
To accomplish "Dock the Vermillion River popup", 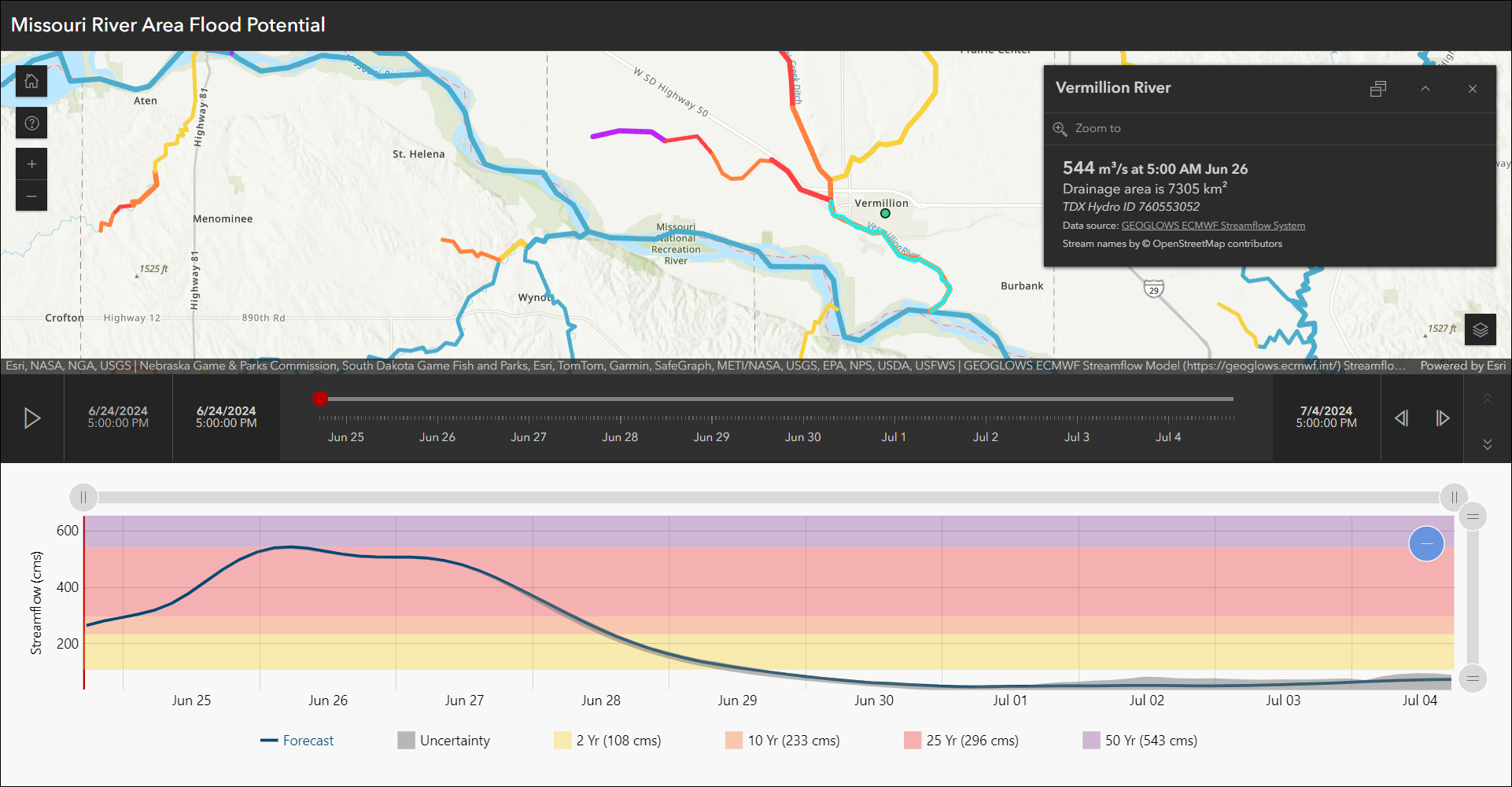I will (x=1377, y=89).
